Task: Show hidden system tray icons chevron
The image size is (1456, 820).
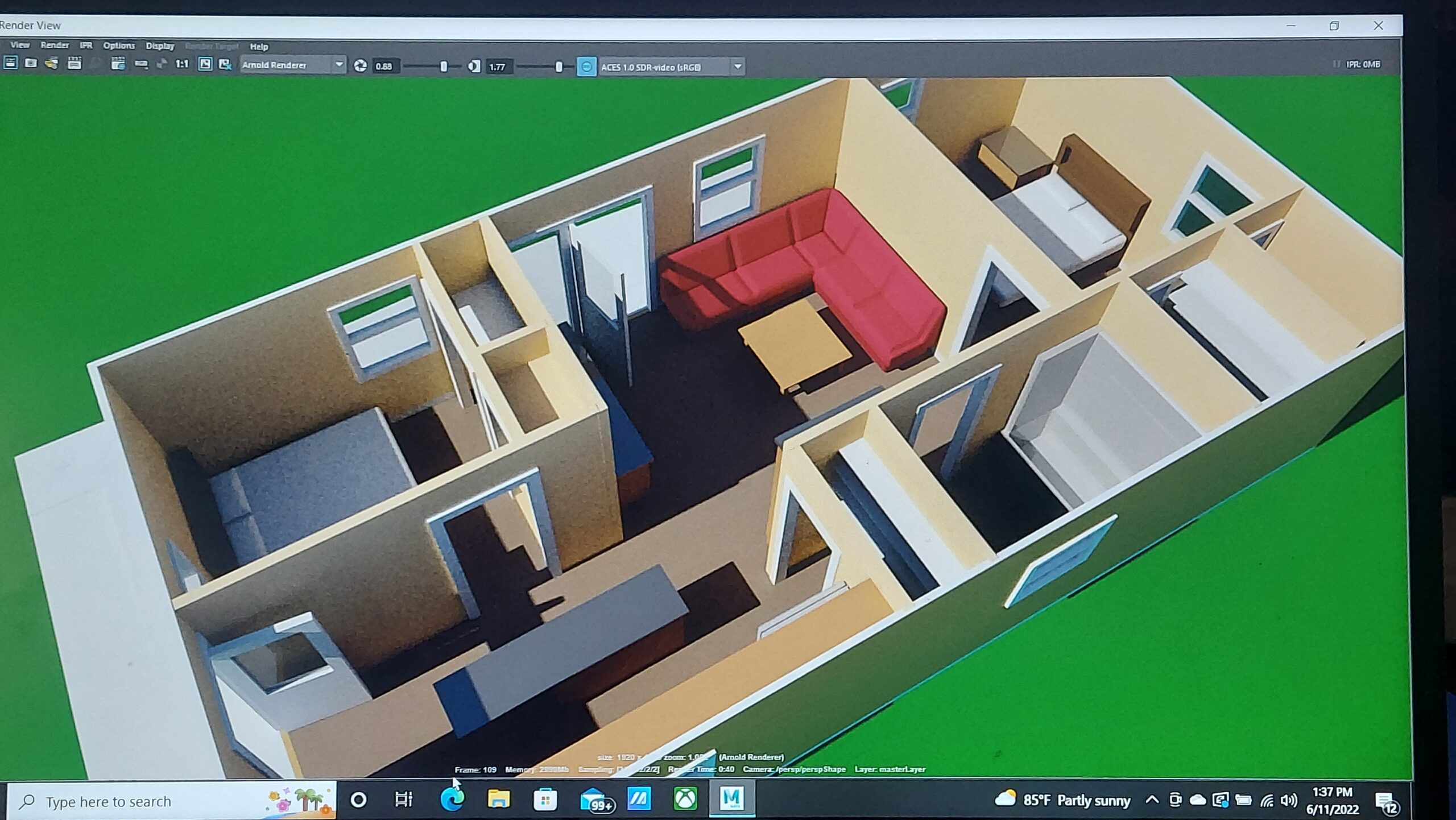Action: [1152, 800]
